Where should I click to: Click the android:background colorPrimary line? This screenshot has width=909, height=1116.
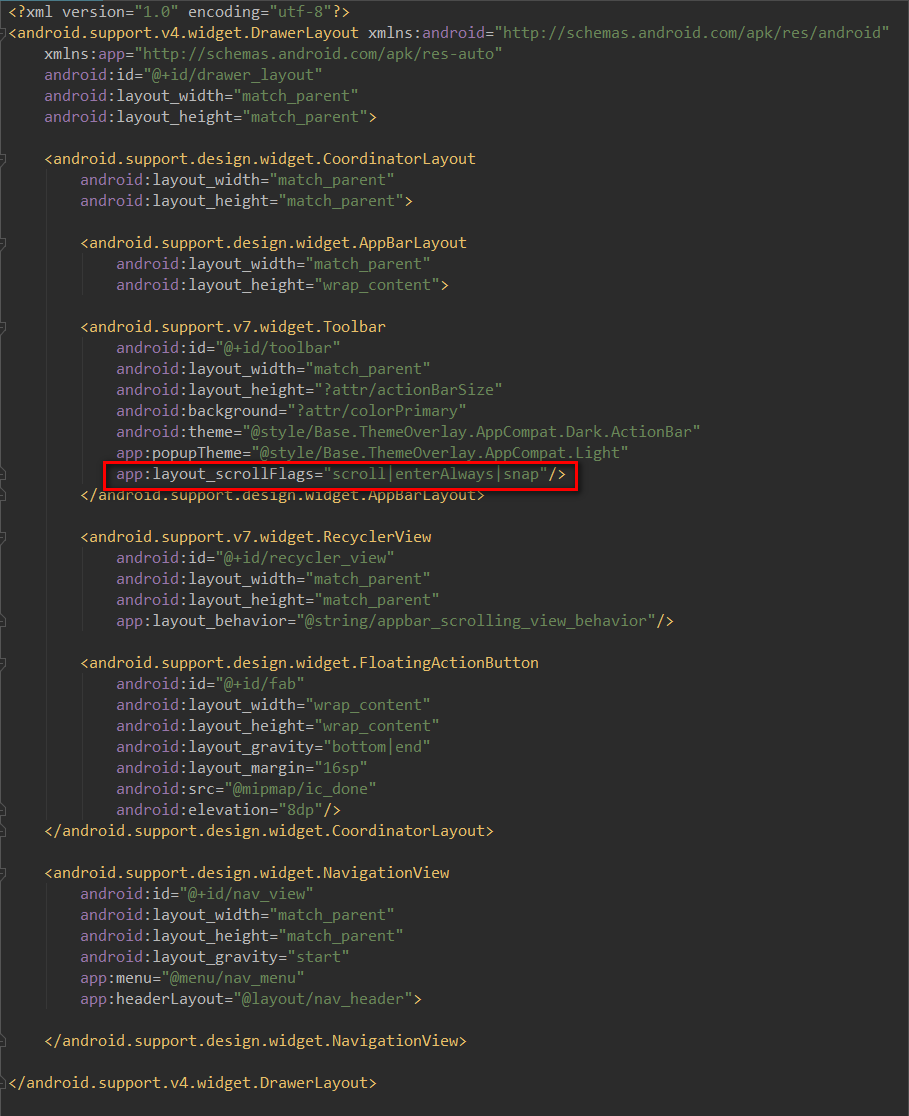tap(291, 411)
